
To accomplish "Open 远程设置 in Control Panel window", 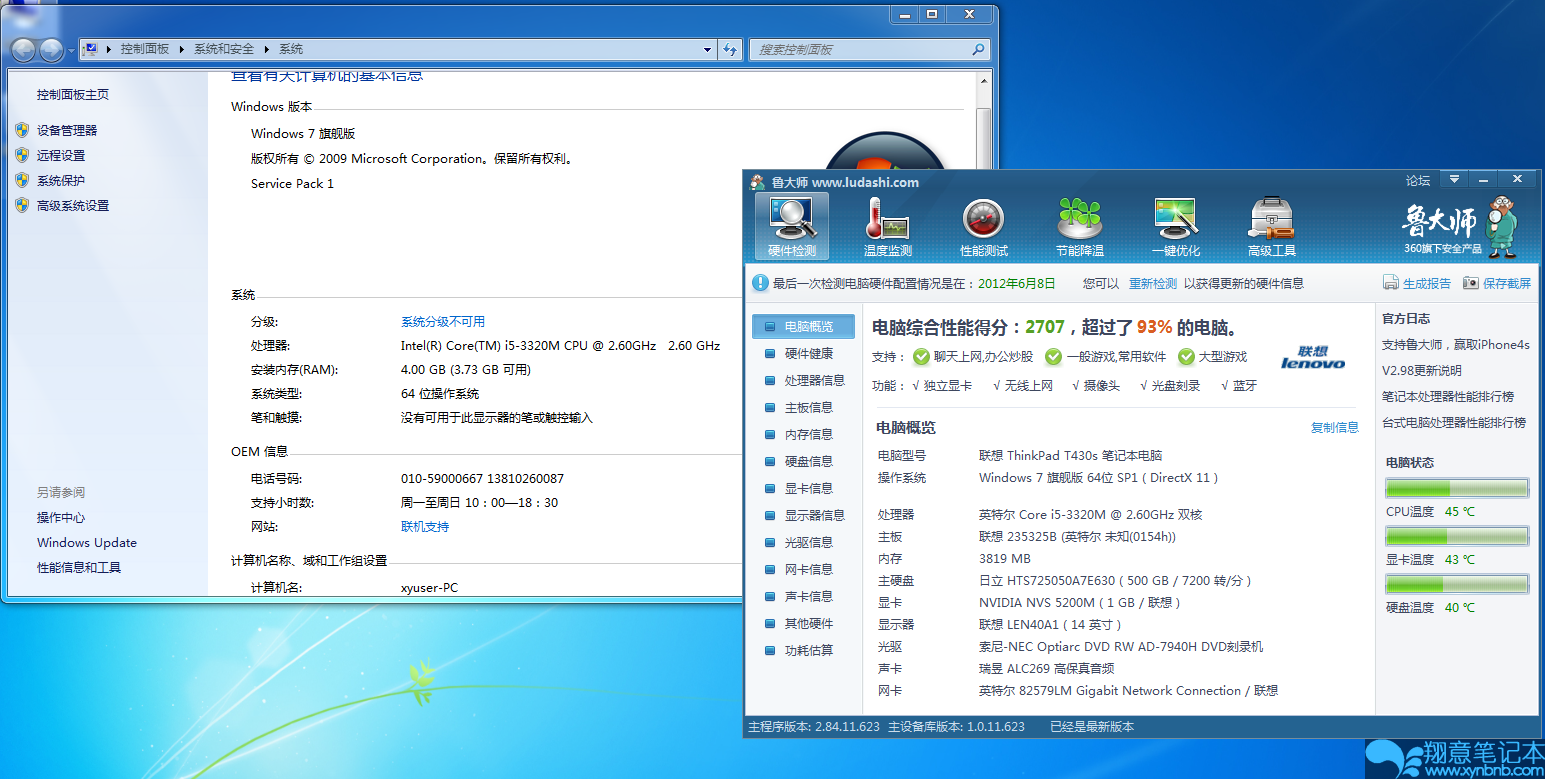I will coord(61,155).
